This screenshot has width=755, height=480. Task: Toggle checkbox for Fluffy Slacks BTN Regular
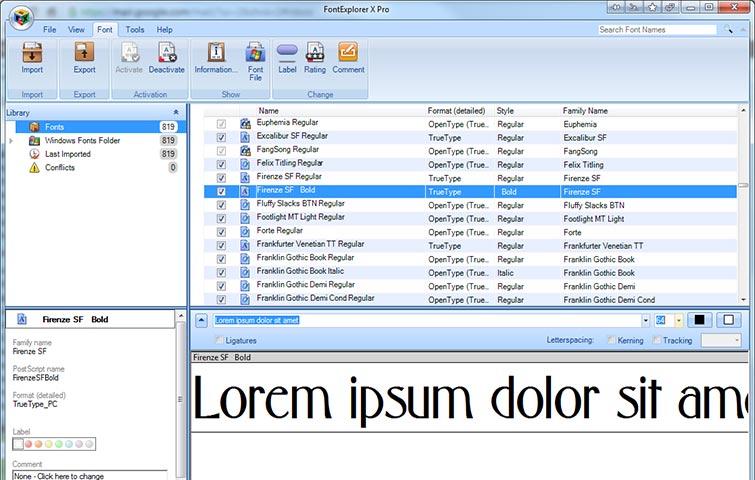(x=221, y=205)
